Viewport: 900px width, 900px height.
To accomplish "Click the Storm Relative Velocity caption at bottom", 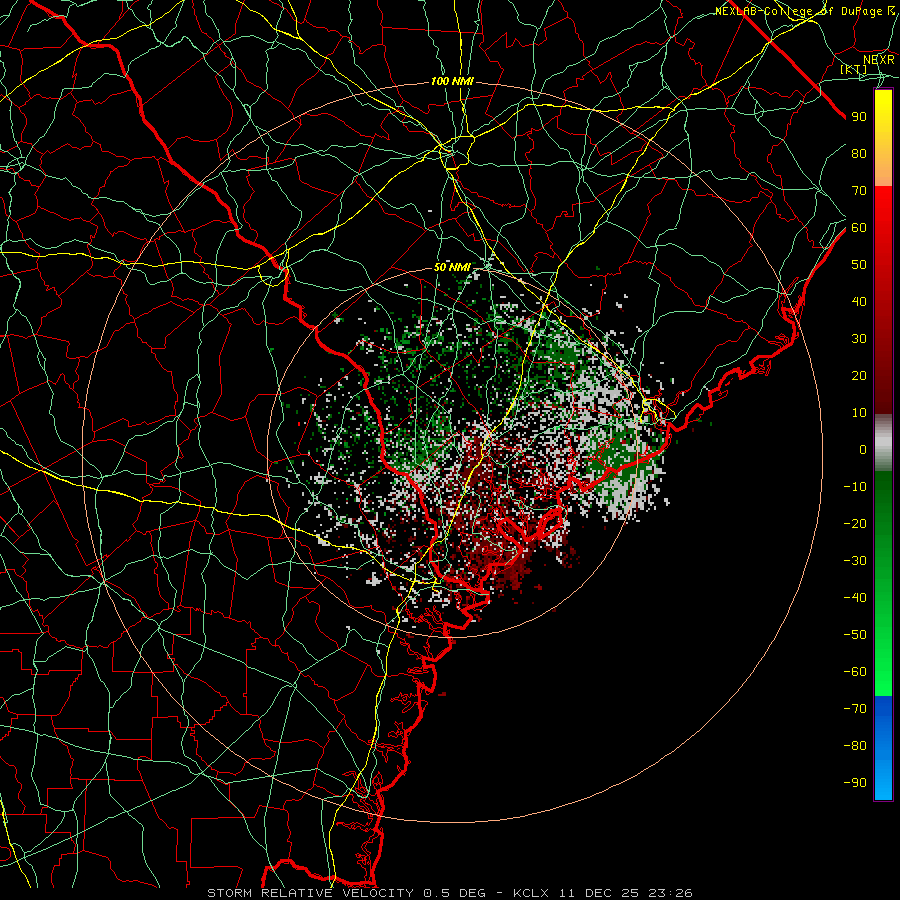I will tap(450, 893).
